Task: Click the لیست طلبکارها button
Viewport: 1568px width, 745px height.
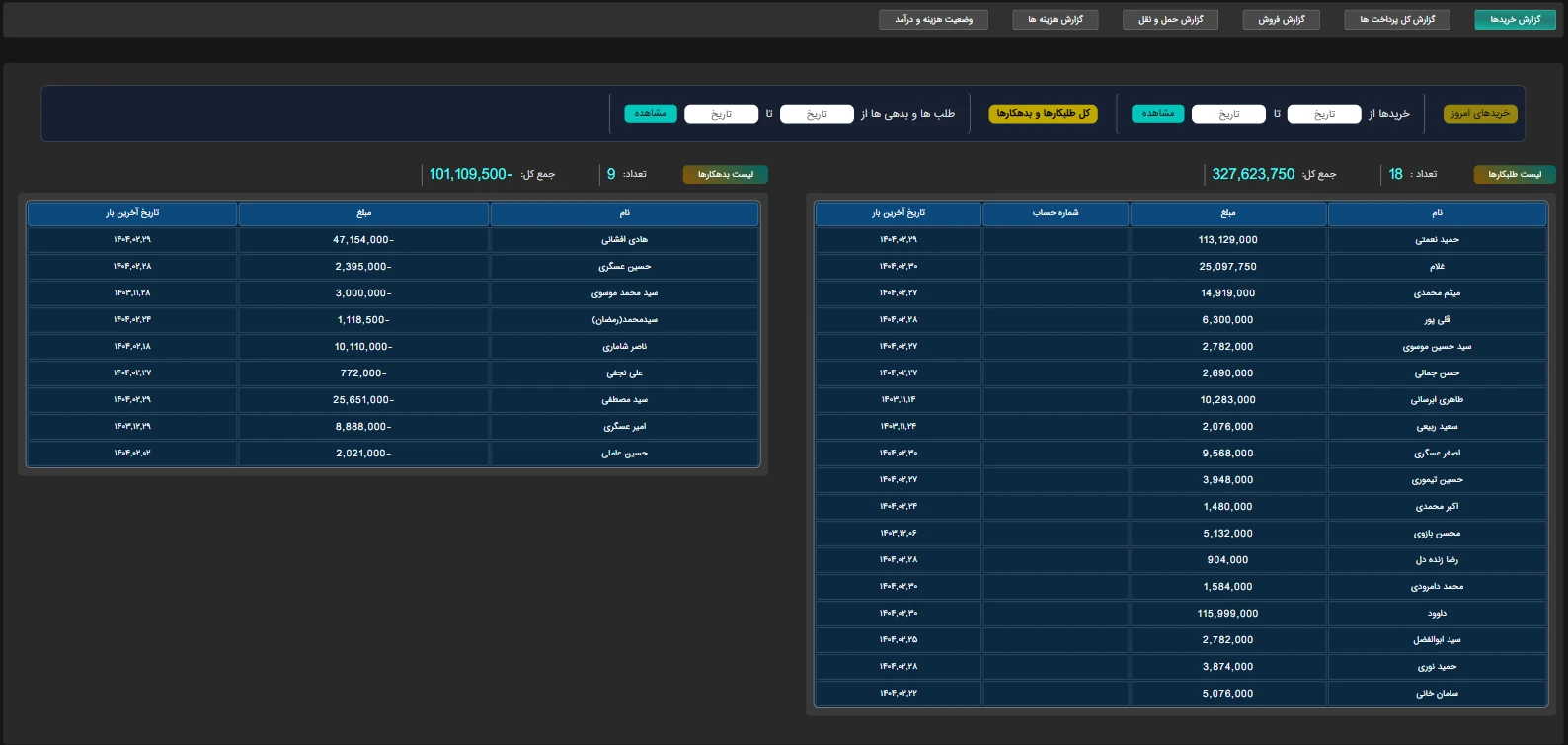Action: [x=1514, y=175]
